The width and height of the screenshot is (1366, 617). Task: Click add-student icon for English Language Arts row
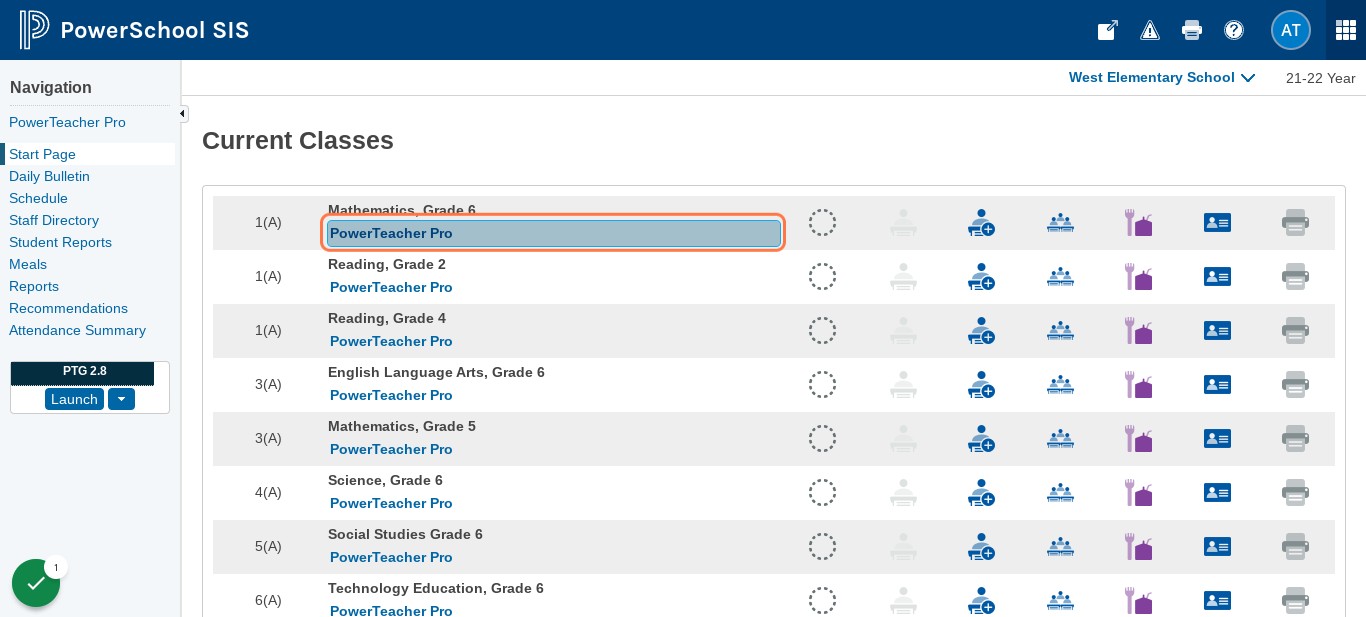pyautogui.click(x=981, y=385)
